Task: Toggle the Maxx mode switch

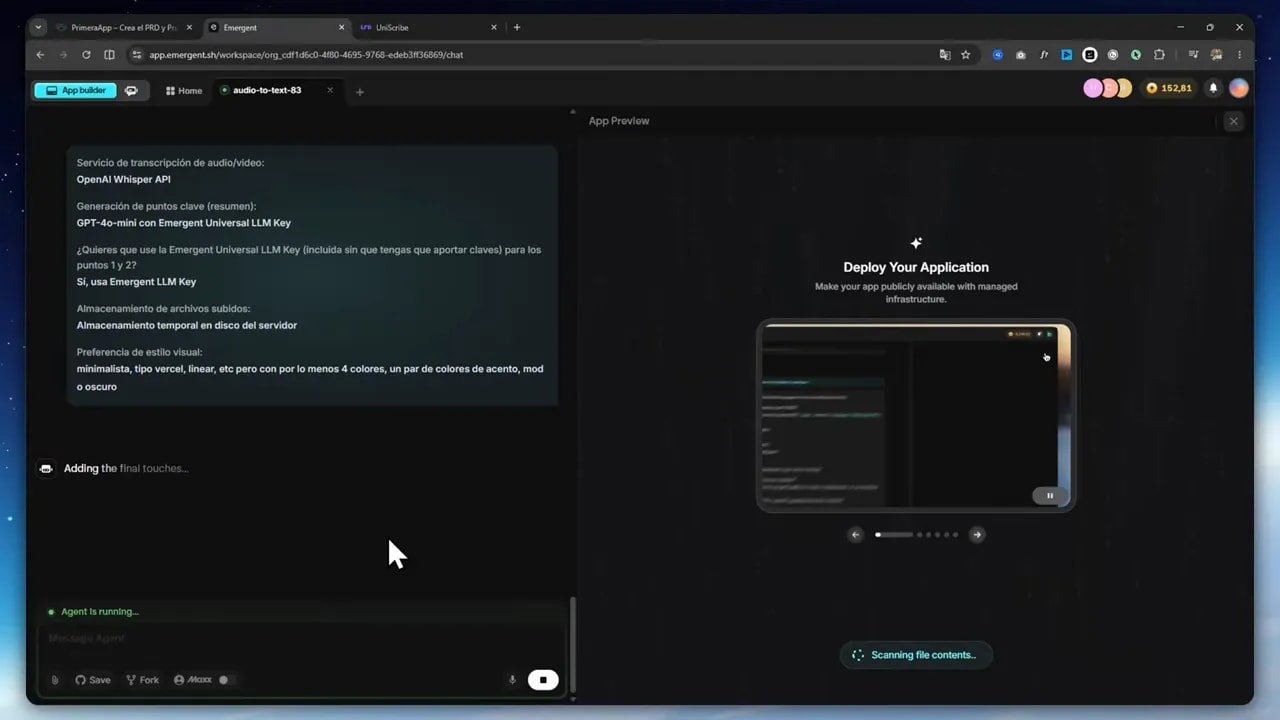Action: coord(225,680)
